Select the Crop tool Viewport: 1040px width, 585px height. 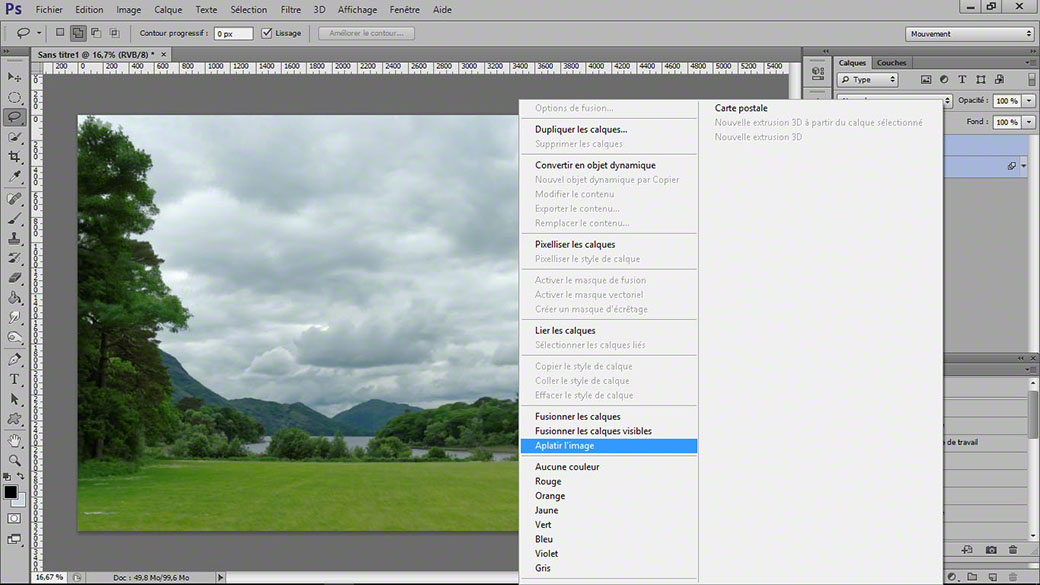[x=15, y=157]
